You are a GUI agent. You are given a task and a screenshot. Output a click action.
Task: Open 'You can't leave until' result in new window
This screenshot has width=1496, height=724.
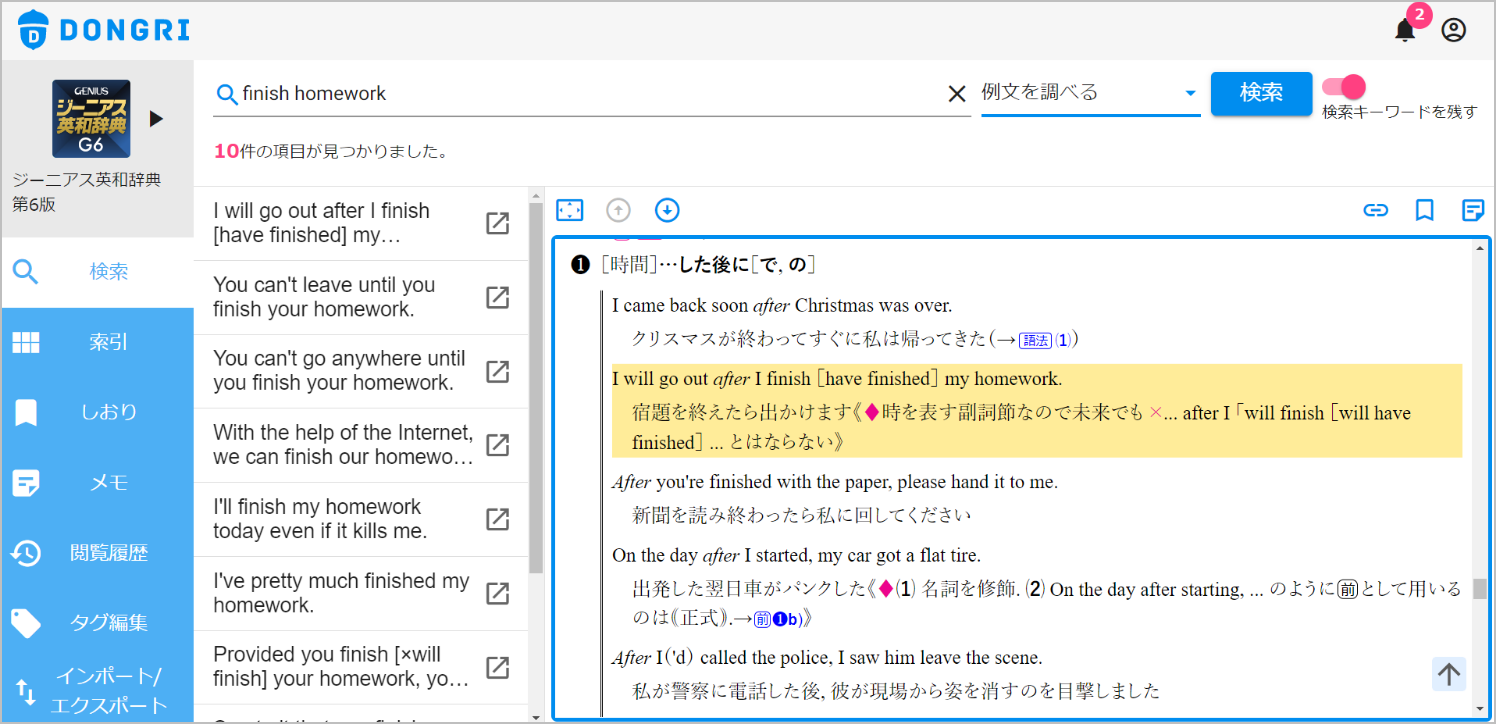point(497,297)
